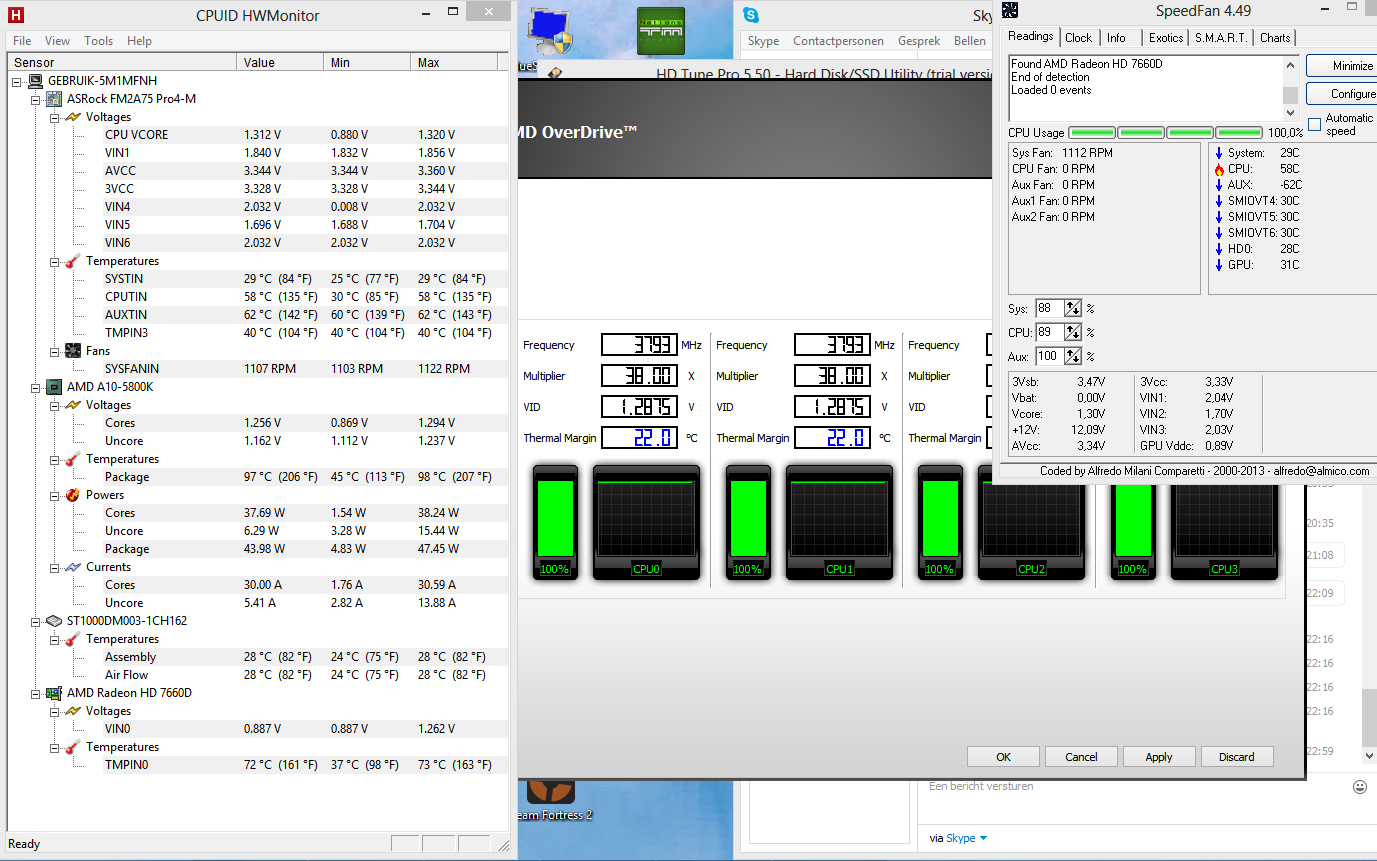Click the computer icon beside GEBRUIK-5M1MFNH
The width and height of the screenshot is (1377, 861).
click(x=35, y=81)
